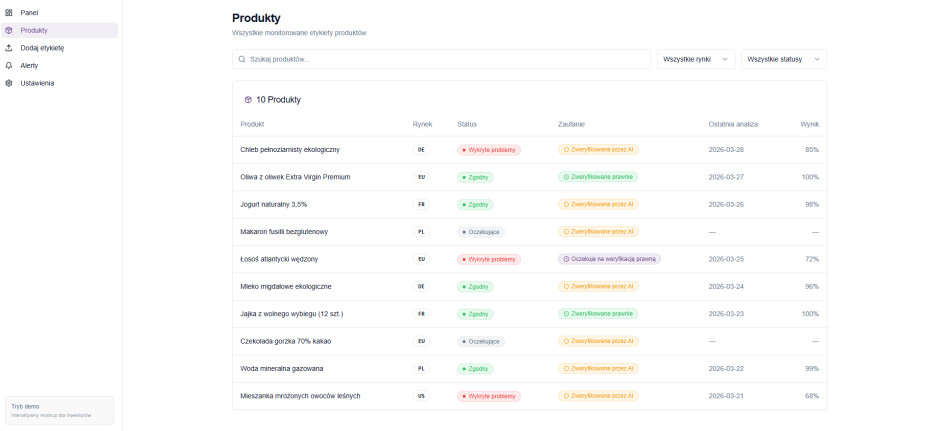The height and width of the screenshot is (431, 940).
Task: Open the Alerty menu item
Action: point(30,65)
